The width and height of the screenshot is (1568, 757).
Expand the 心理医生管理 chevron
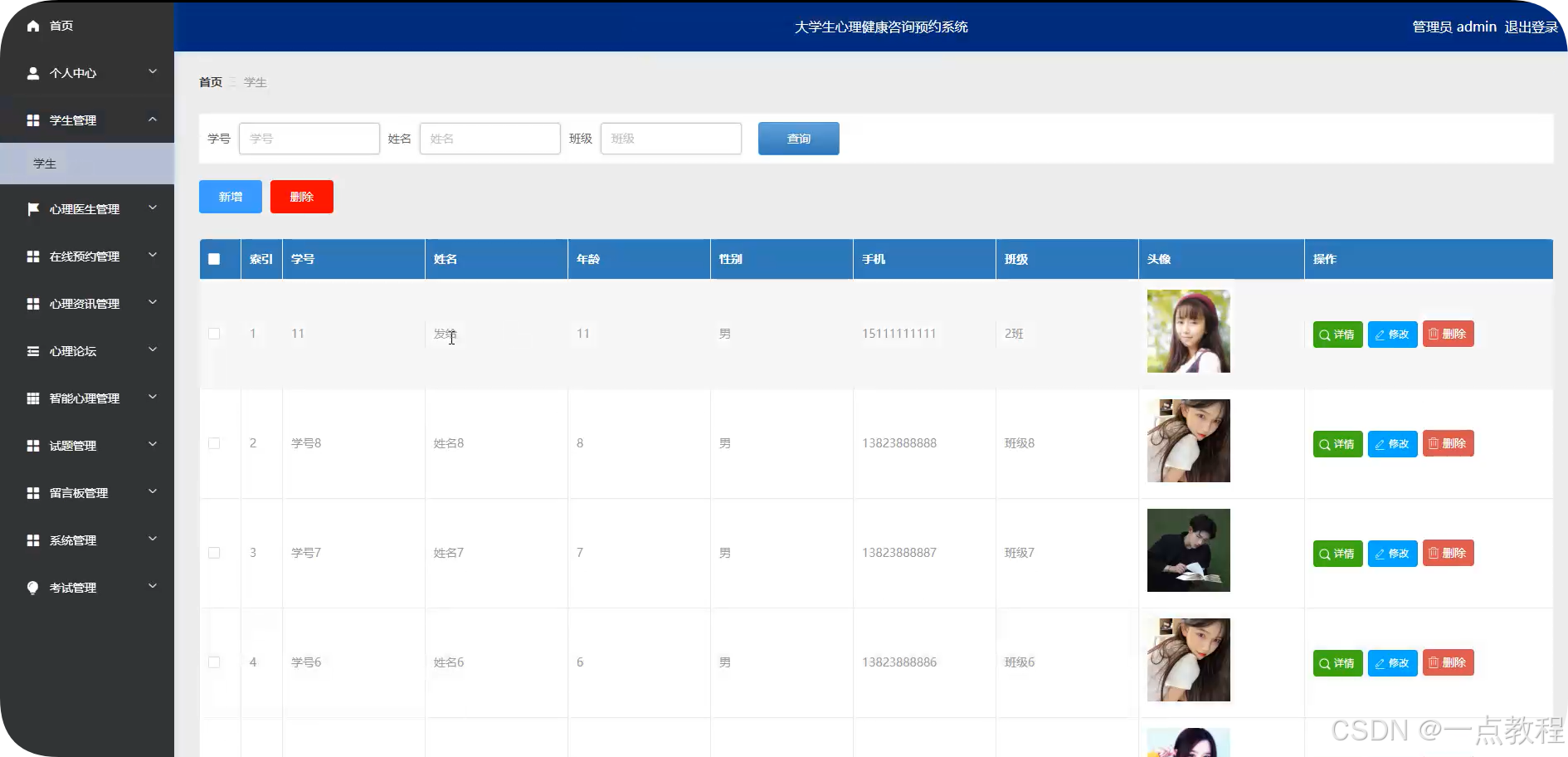(153, 208)
